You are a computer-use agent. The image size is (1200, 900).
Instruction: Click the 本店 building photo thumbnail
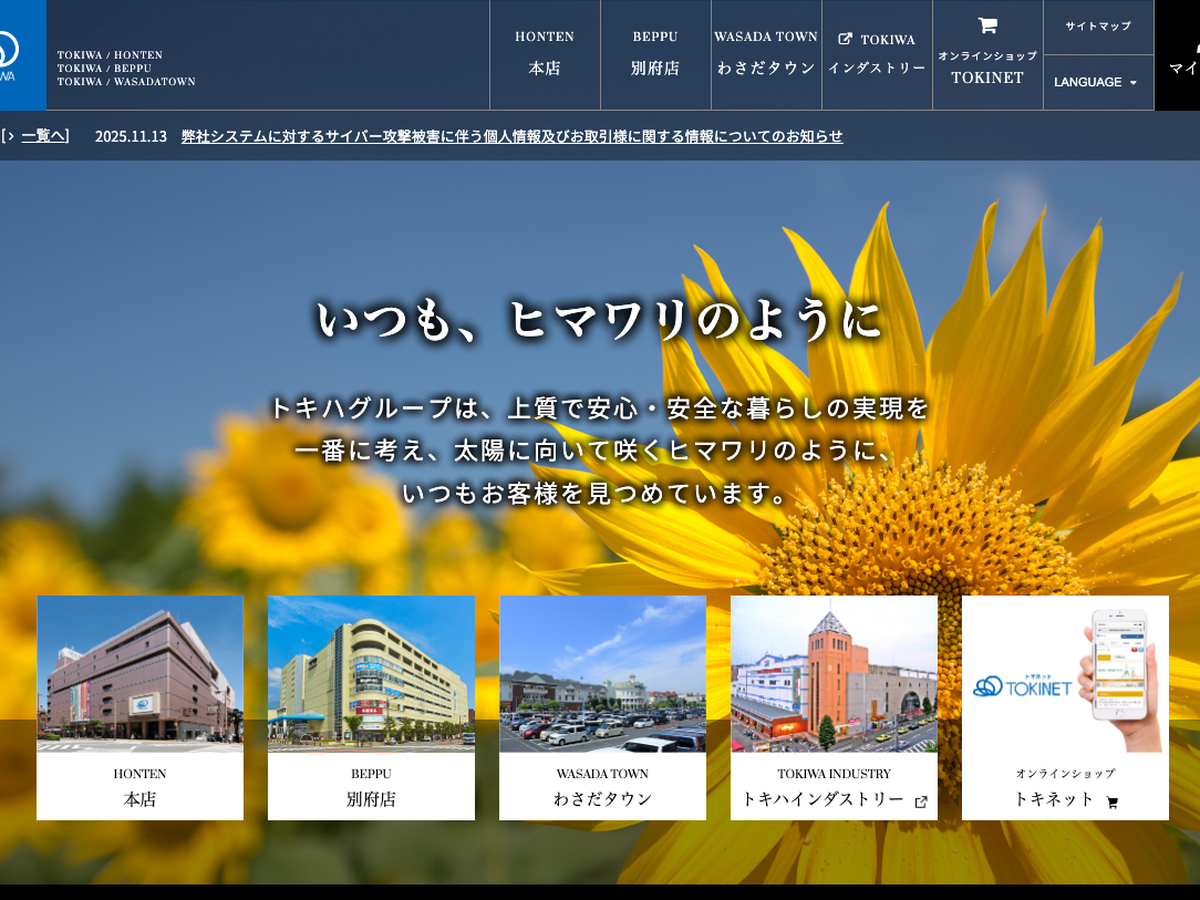pyautogui.click(x=140, y=674)
